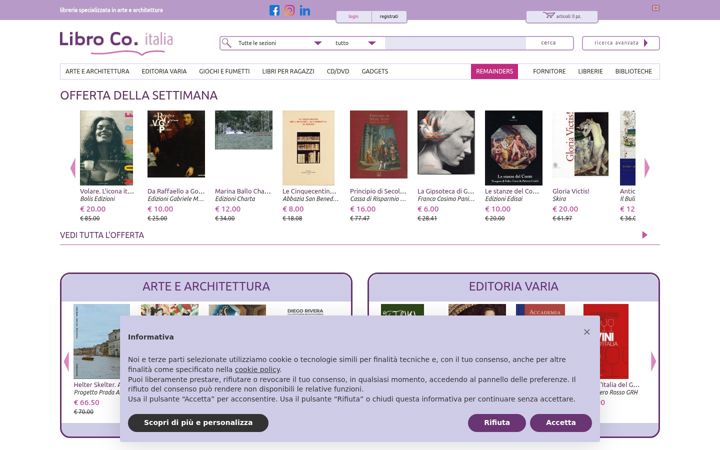The height and width of the screenshot is (450, 720).
Task: Show next books in Editoria Varia carousel
Action: click(653, 361)
